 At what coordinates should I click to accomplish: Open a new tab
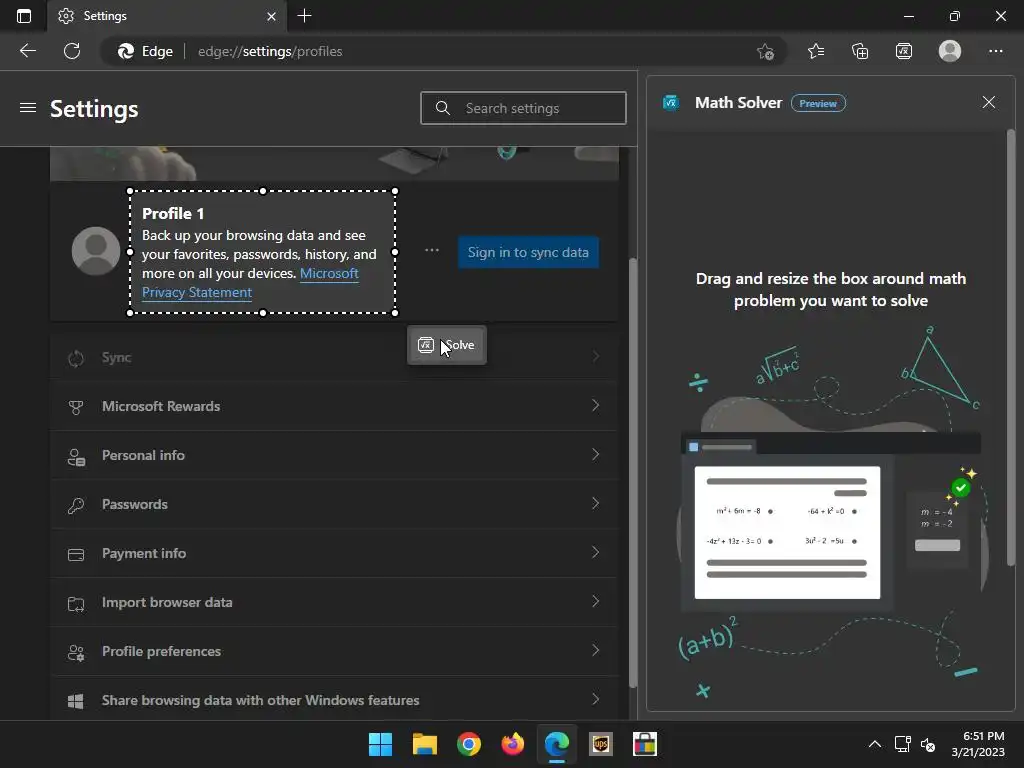pyautogui.click(x=304, y=16)
